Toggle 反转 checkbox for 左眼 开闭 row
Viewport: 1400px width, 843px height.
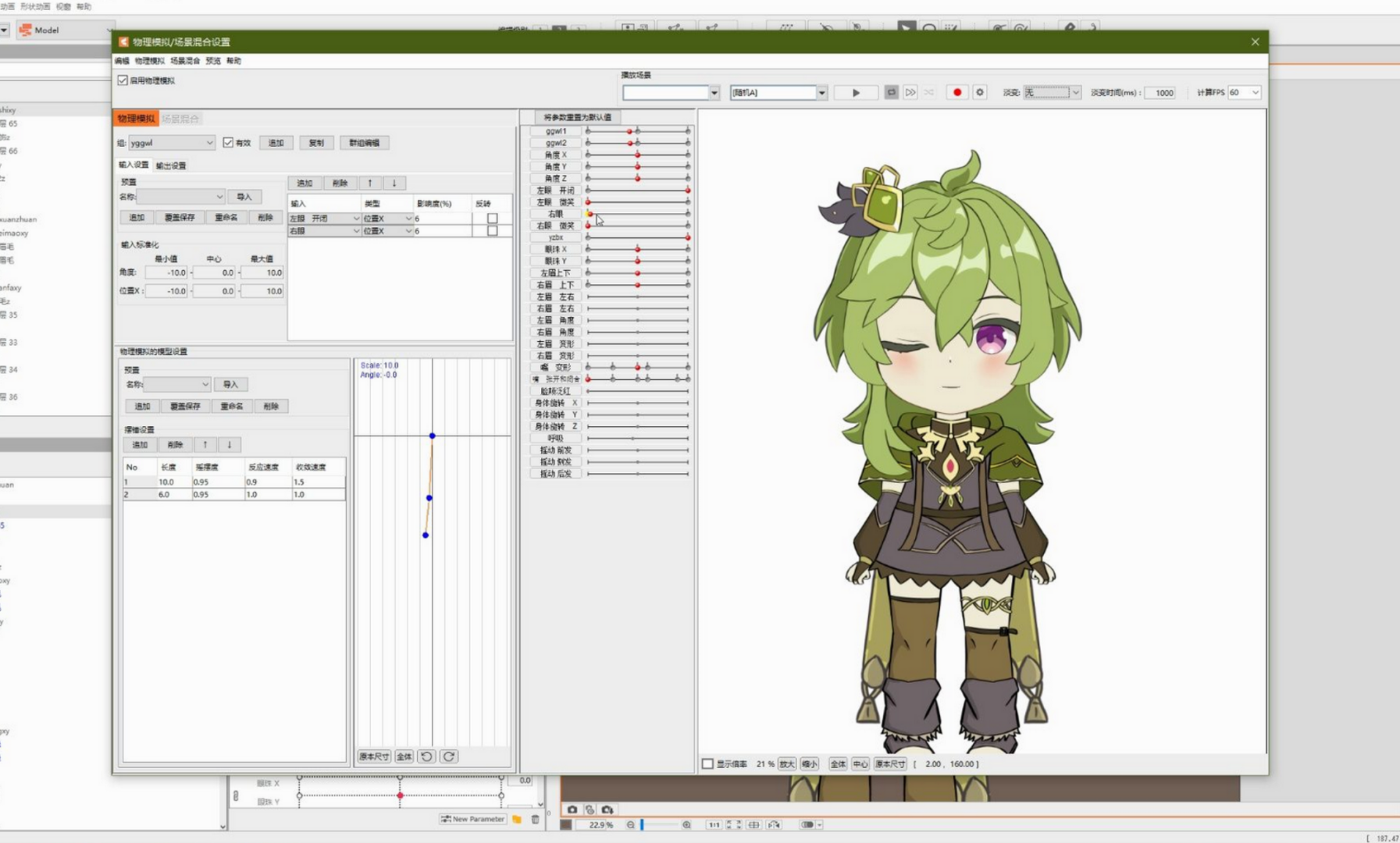[492, 219]
